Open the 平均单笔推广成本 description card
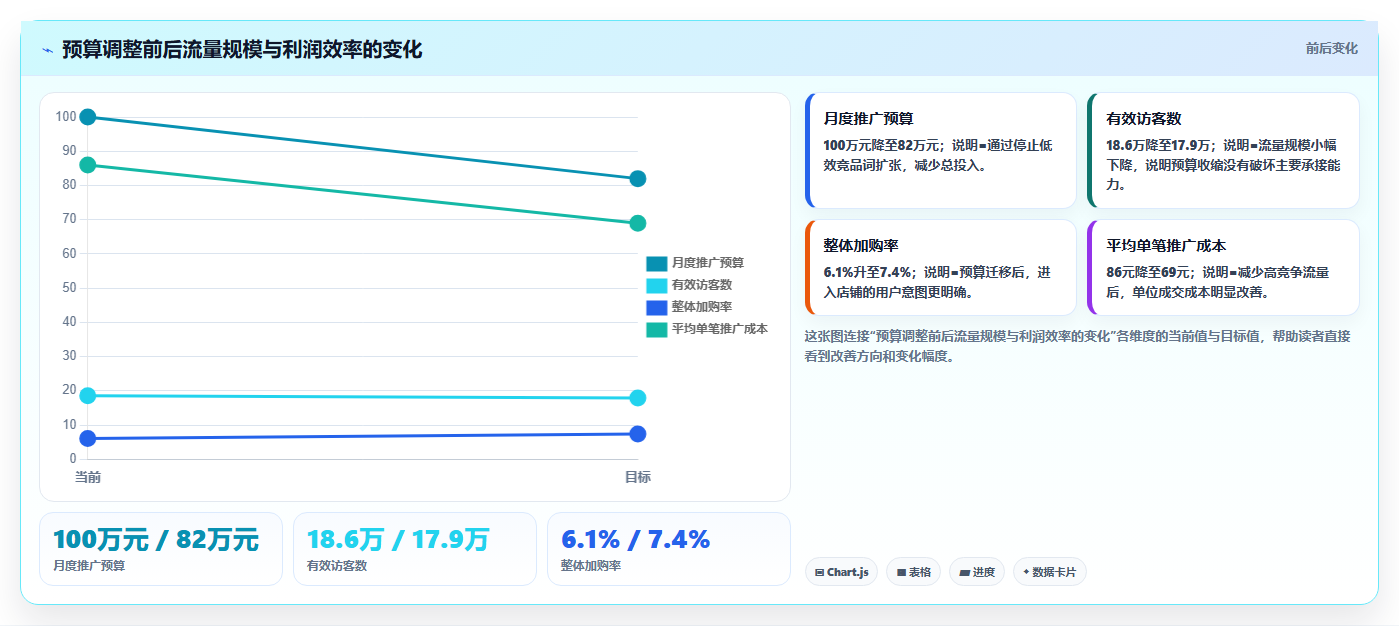Viewport: 1399px width, 626px height. (x=1223, y=267)
